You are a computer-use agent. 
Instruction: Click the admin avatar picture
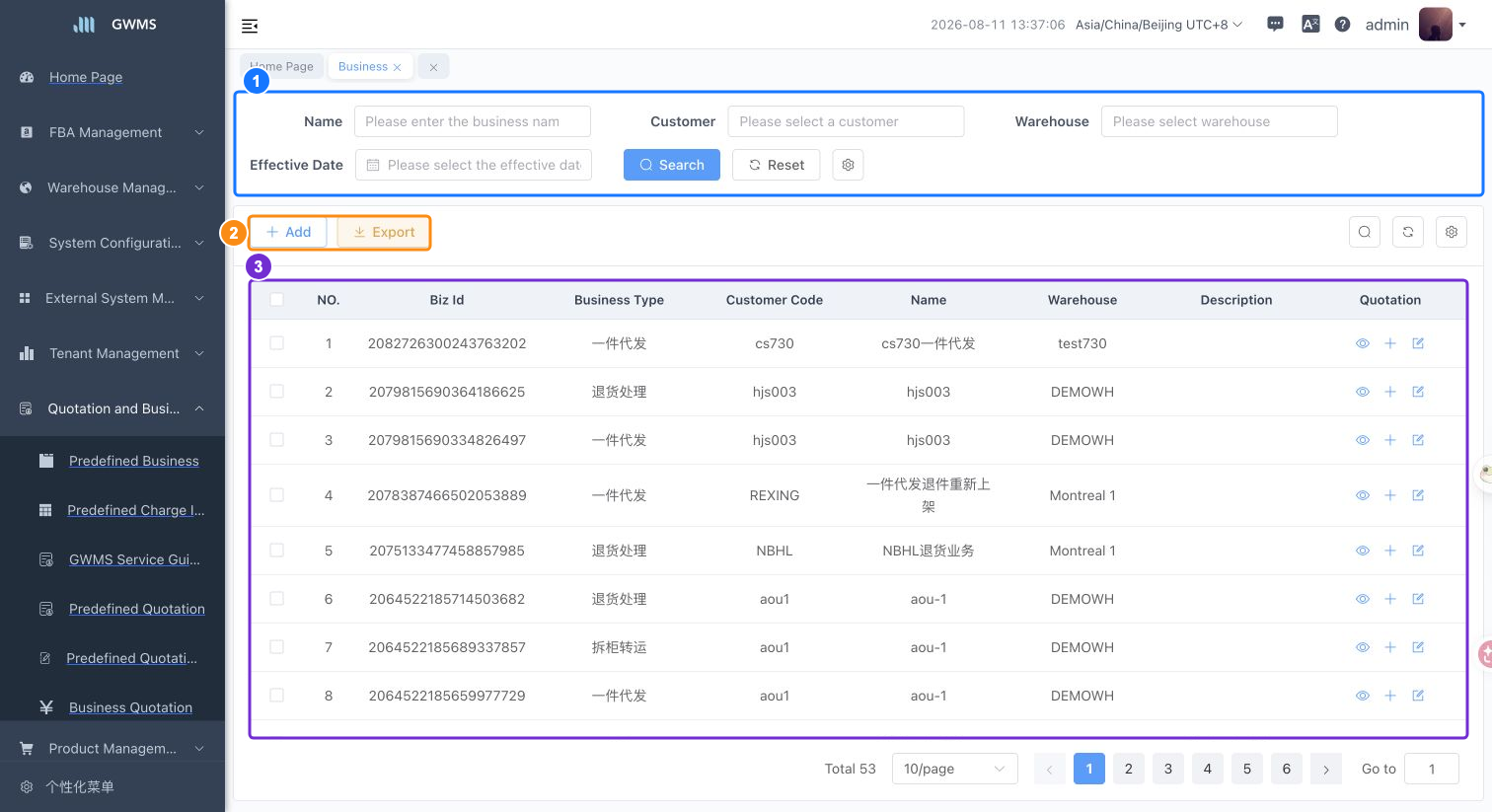[1435, 25]
